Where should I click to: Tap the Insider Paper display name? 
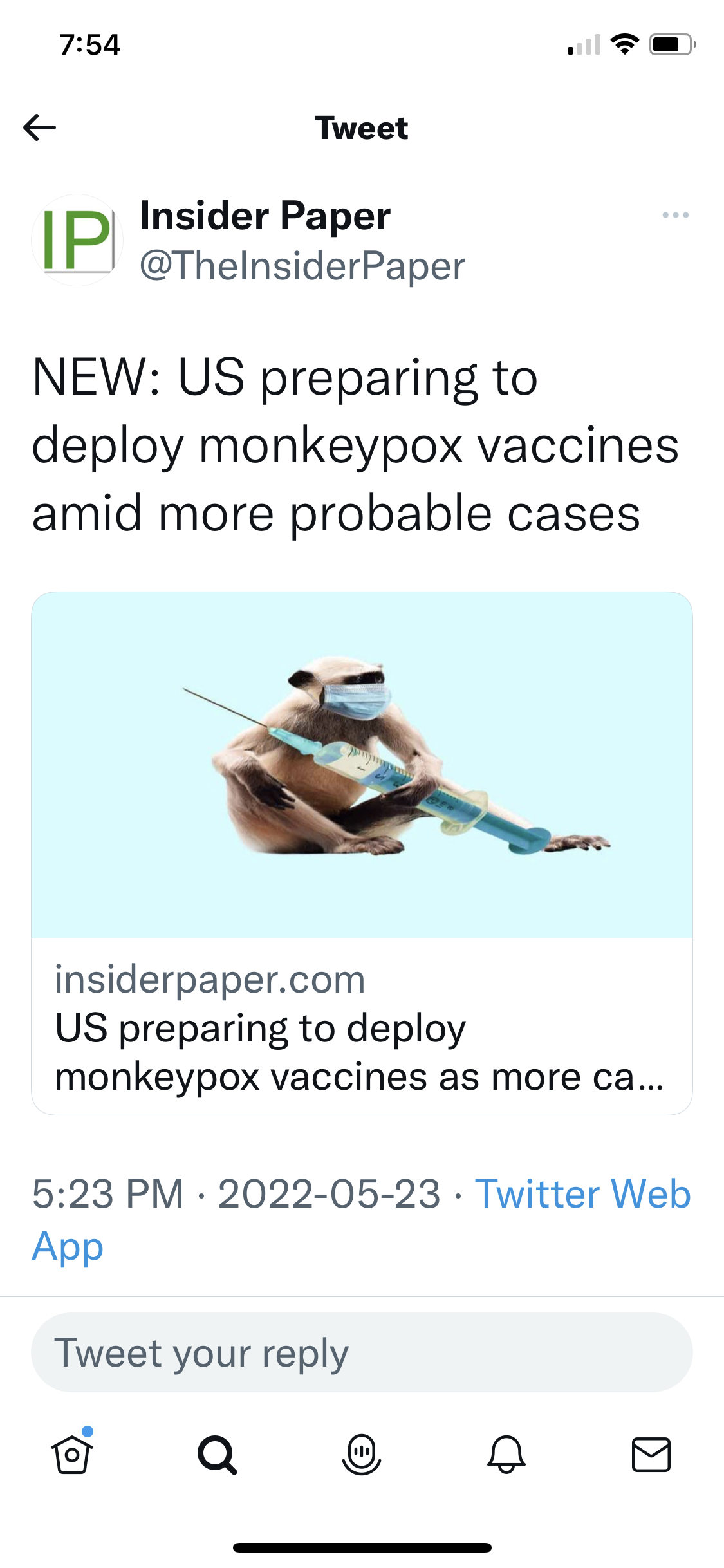pos(265,216)
